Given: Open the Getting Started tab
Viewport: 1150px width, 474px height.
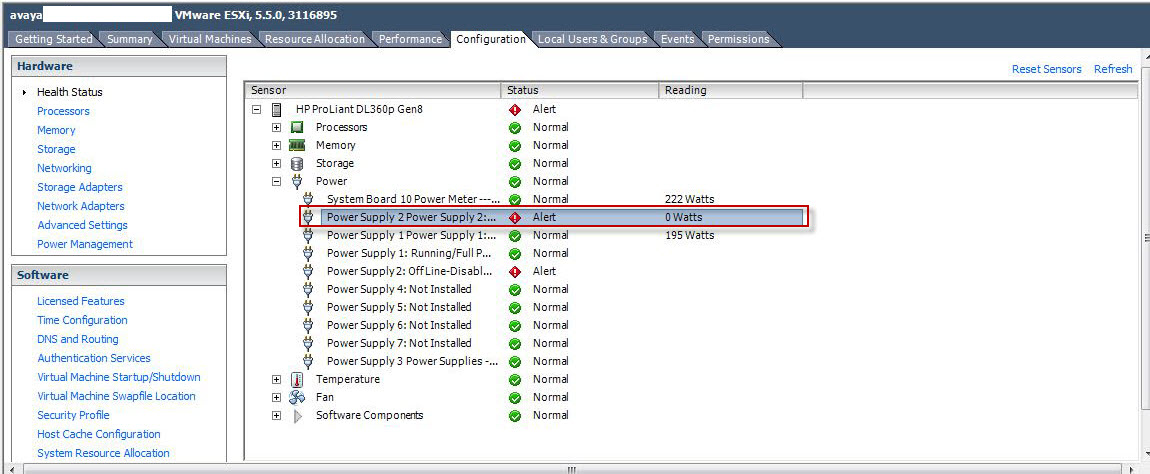Looking at the screenshot, I should click(54, 39).
